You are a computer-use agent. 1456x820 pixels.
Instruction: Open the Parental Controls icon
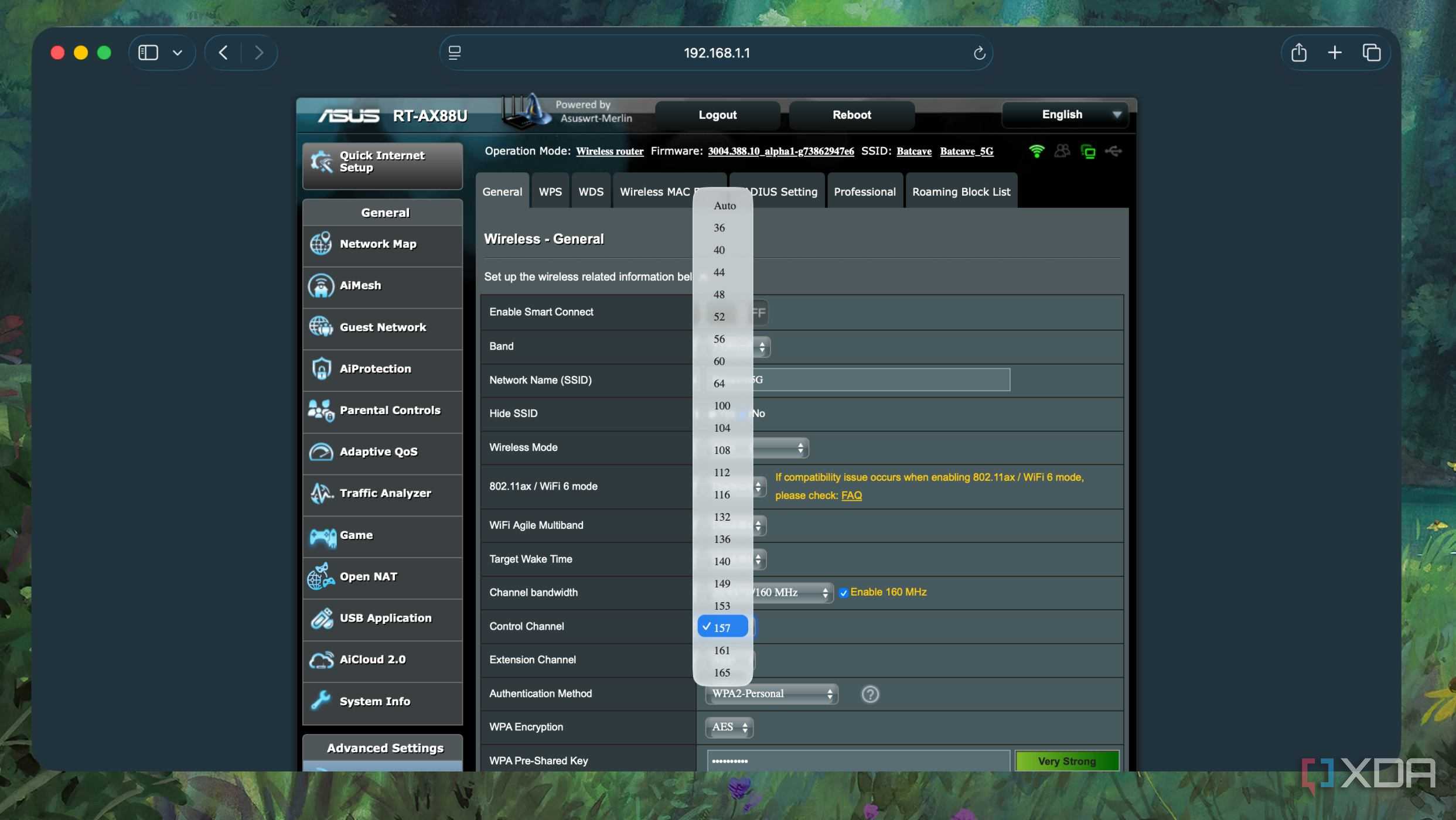(x=320, y=410)
